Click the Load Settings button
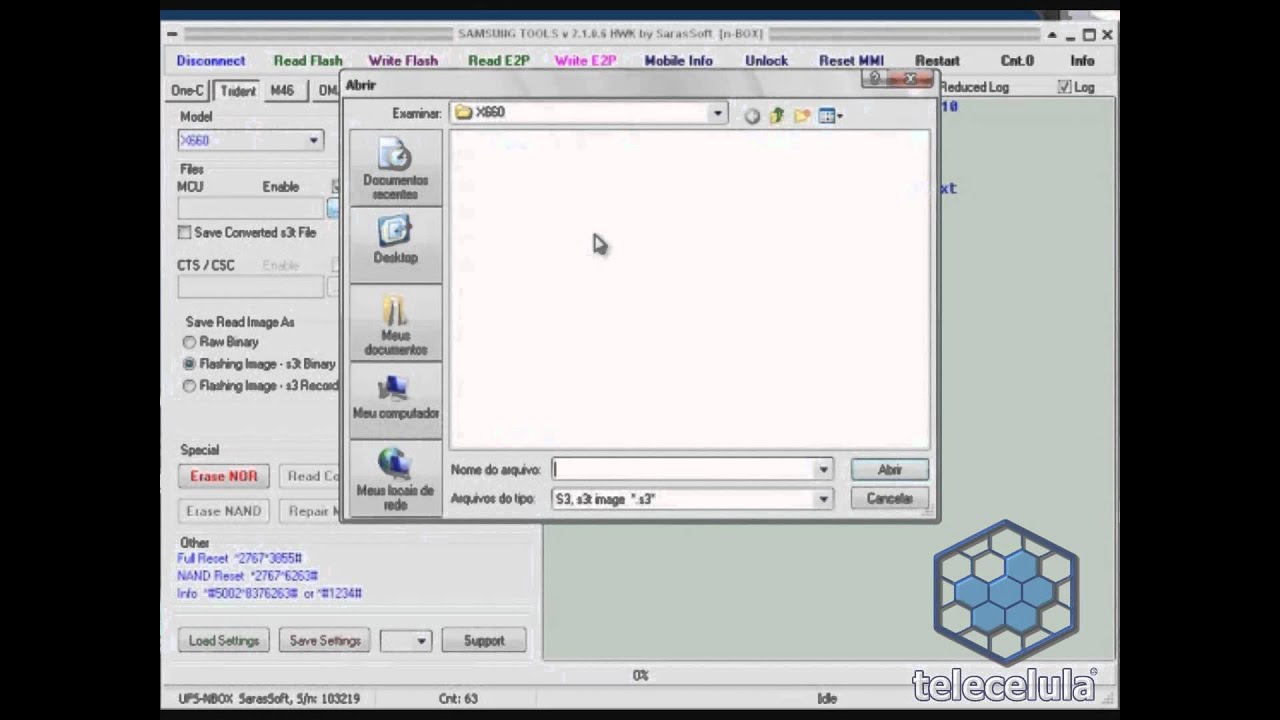Image resolution: width=1280 pixels, height=720 pixels. click(224, 641)
